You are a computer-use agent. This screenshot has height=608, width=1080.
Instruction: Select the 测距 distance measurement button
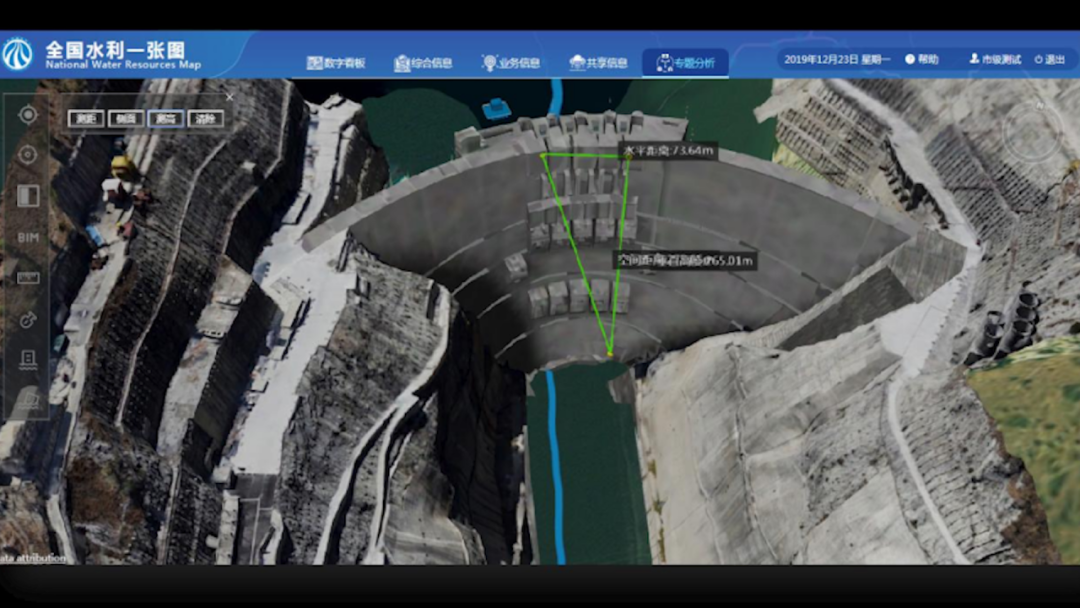pos(85,119)
